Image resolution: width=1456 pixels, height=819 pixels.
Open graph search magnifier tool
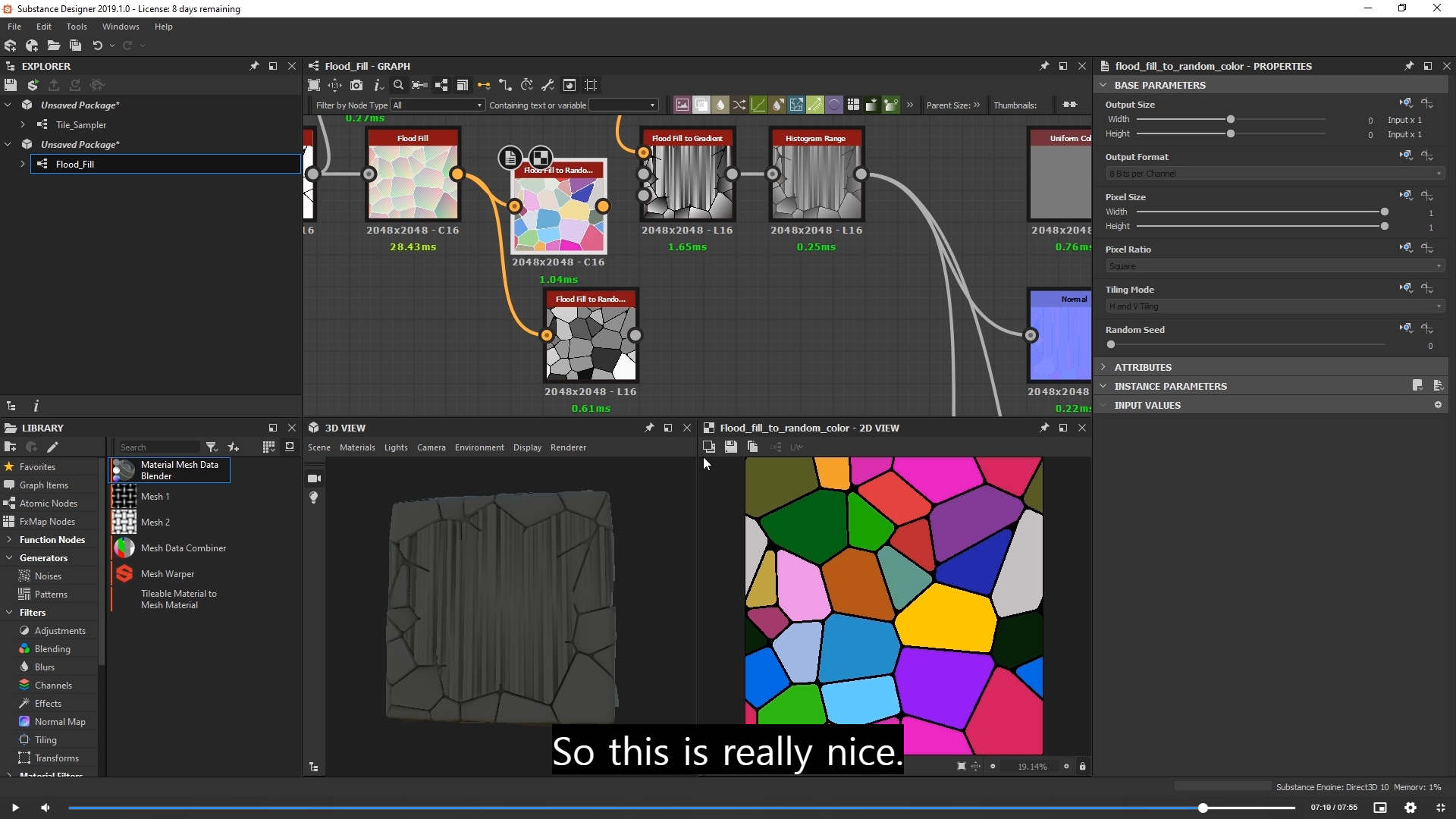coord(398,85)
